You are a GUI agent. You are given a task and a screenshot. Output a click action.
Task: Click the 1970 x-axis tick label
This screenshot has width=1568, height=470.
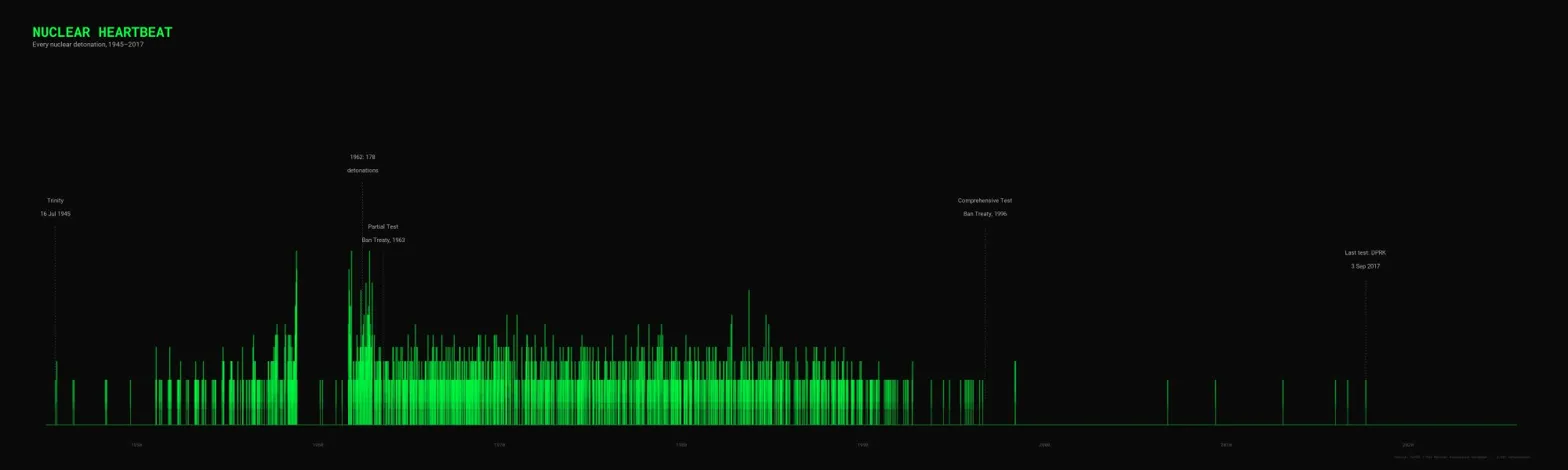[x=499, y=445]
